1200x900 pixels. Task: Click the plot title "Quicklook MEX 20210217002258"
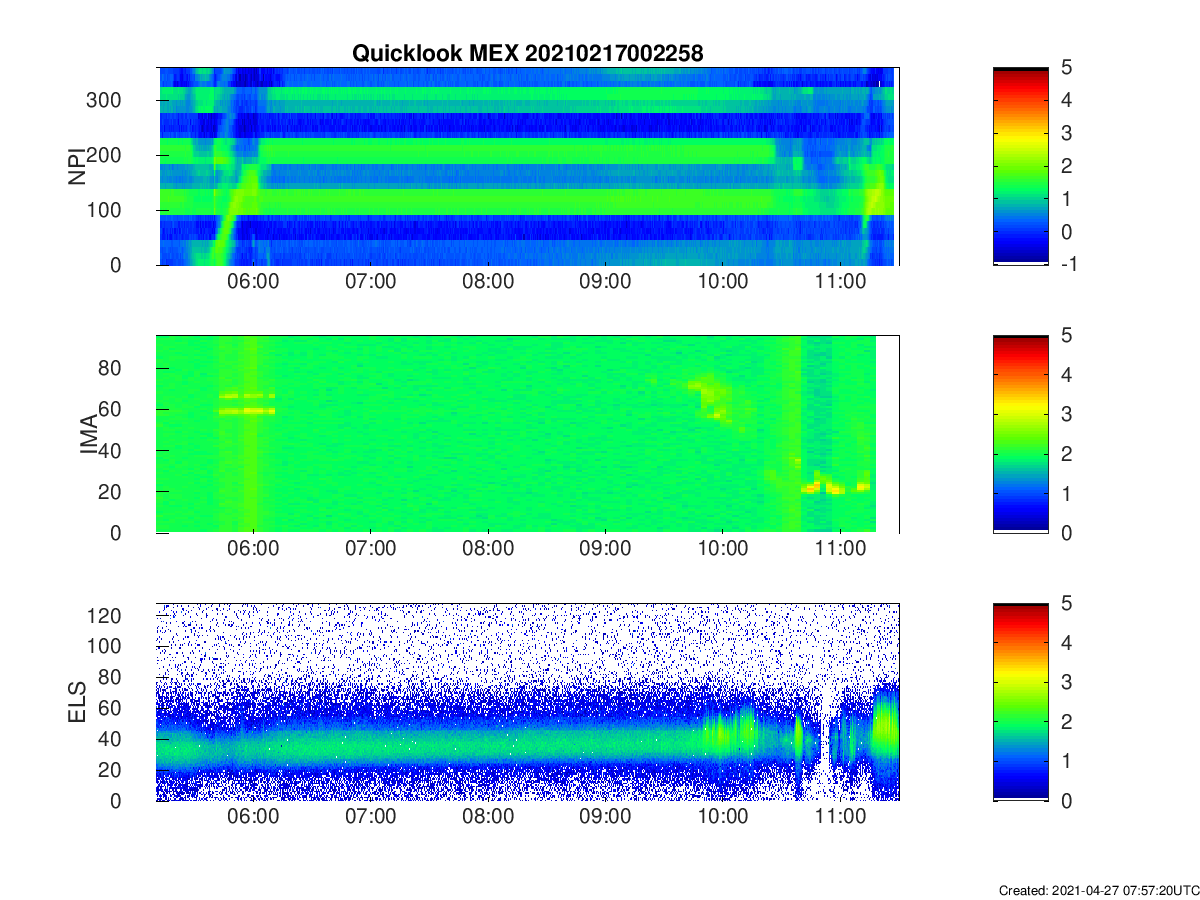(x=527, y=54)
